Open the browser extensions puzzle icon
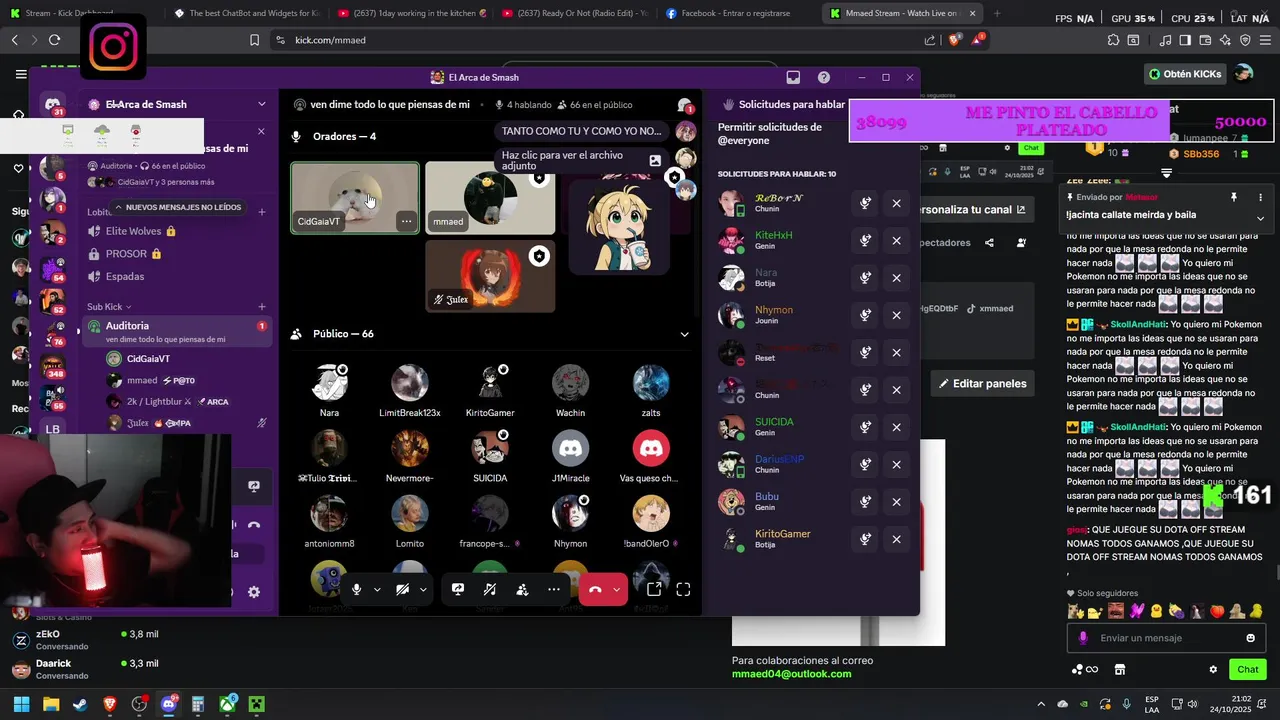The height and width of the screenshot is (720, 1280). (1113, 40)
